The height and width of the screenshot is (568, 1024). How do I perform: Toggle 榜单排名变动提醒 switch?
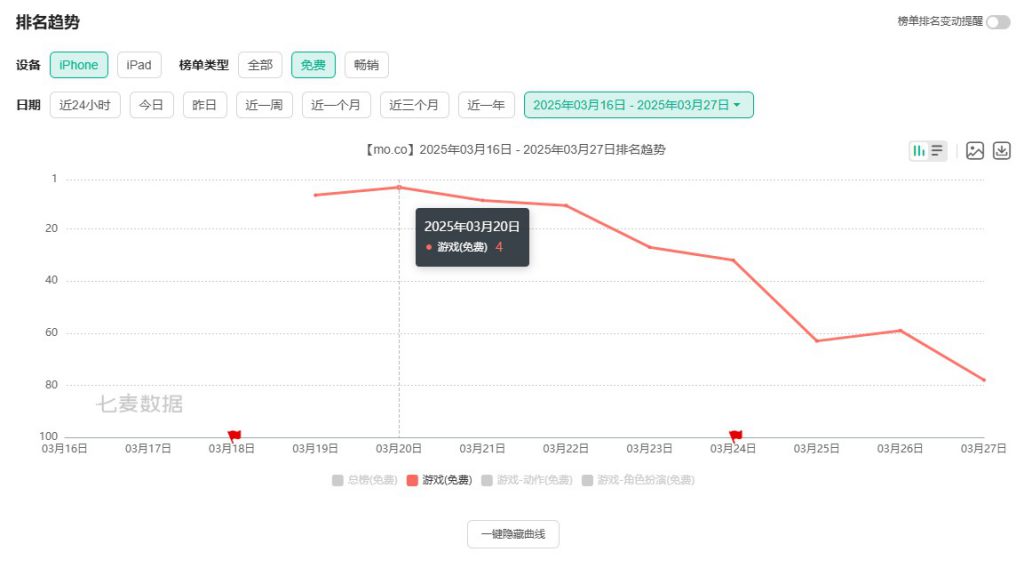(x=998, y=22)
